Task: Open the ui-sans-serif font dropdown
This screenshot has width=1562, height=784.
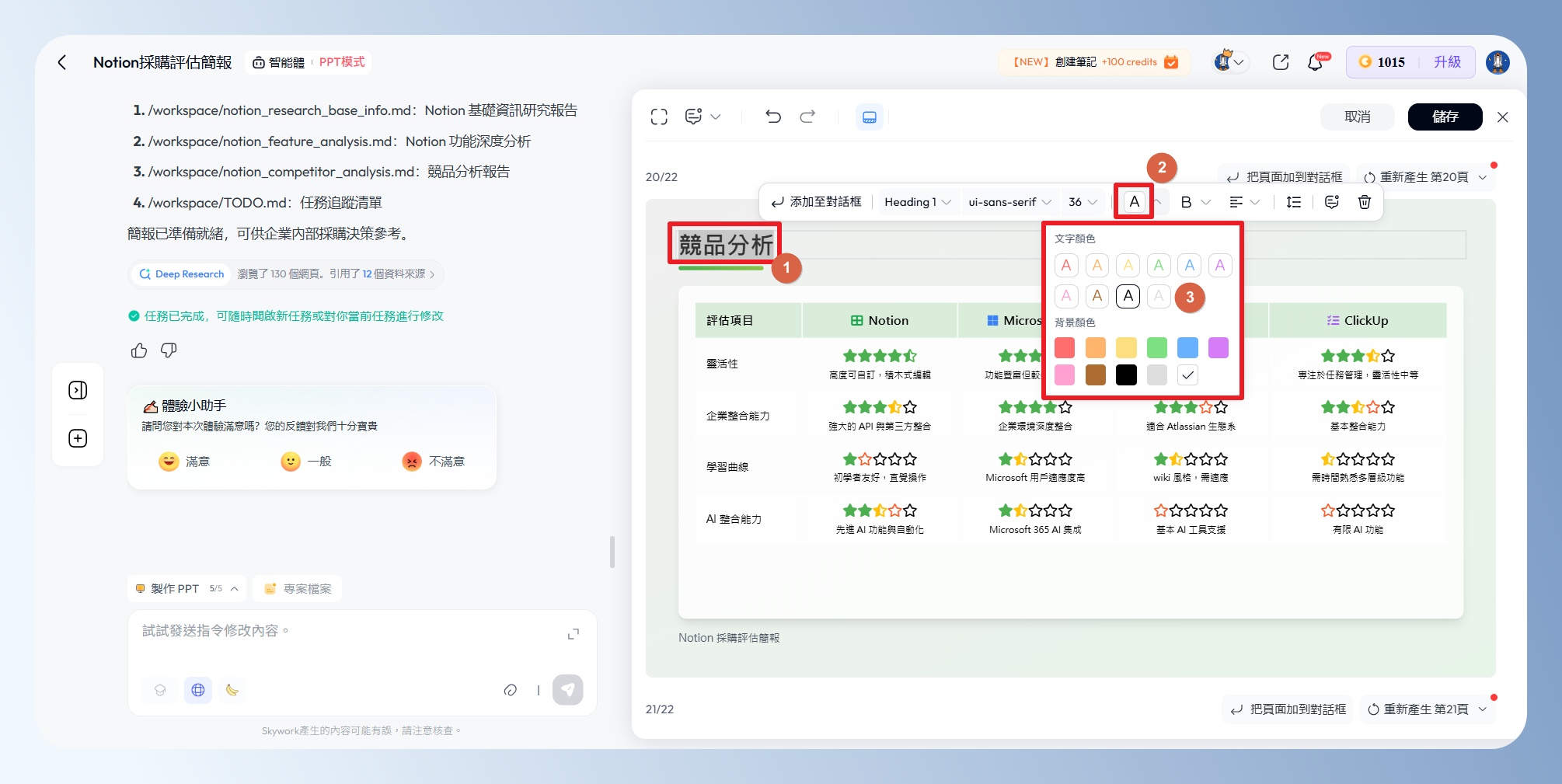Action: click(1009, 202)
